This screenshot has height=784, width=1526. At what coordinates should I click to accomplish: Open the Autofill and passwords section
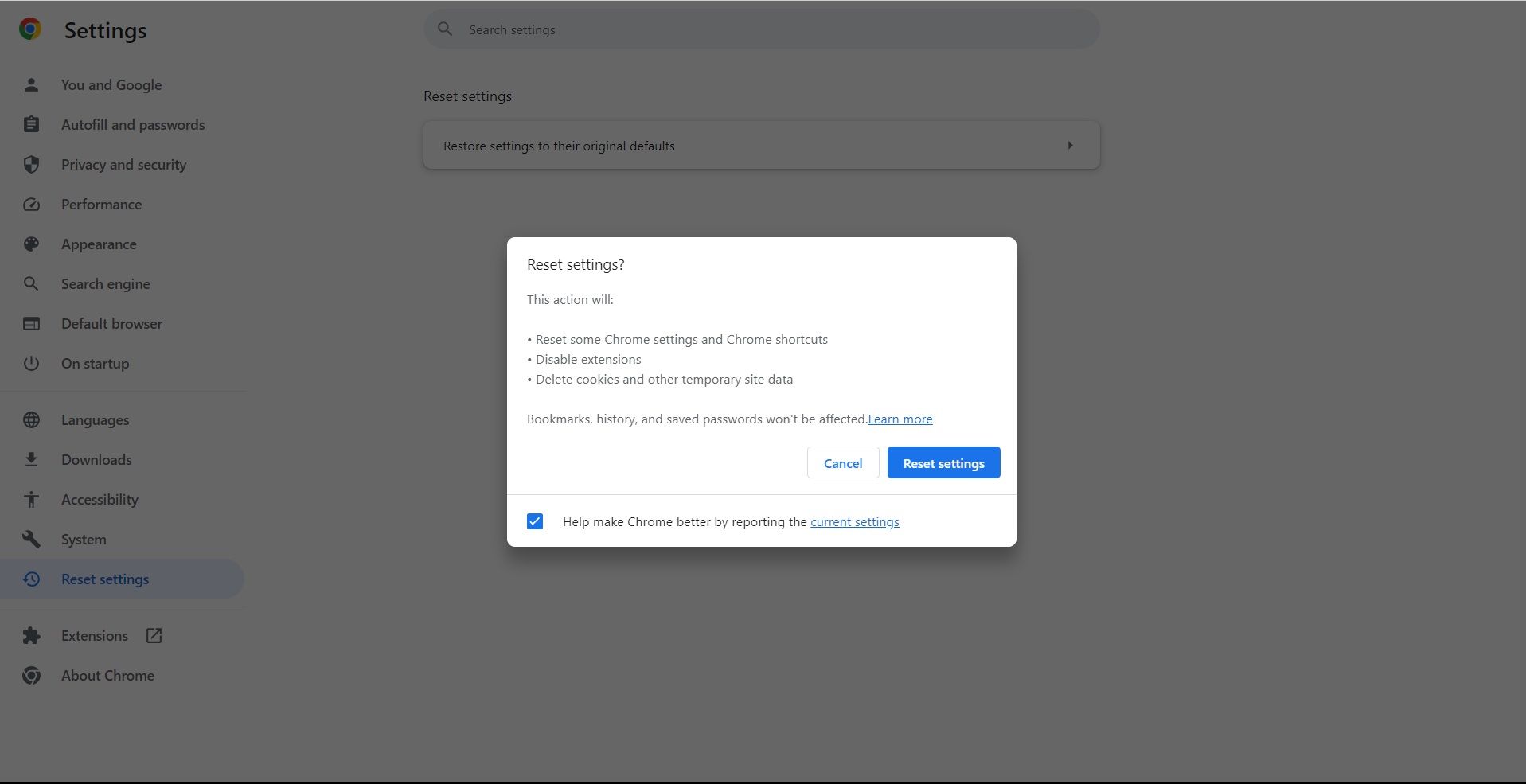pyautogui.click(x=133, y=125)
